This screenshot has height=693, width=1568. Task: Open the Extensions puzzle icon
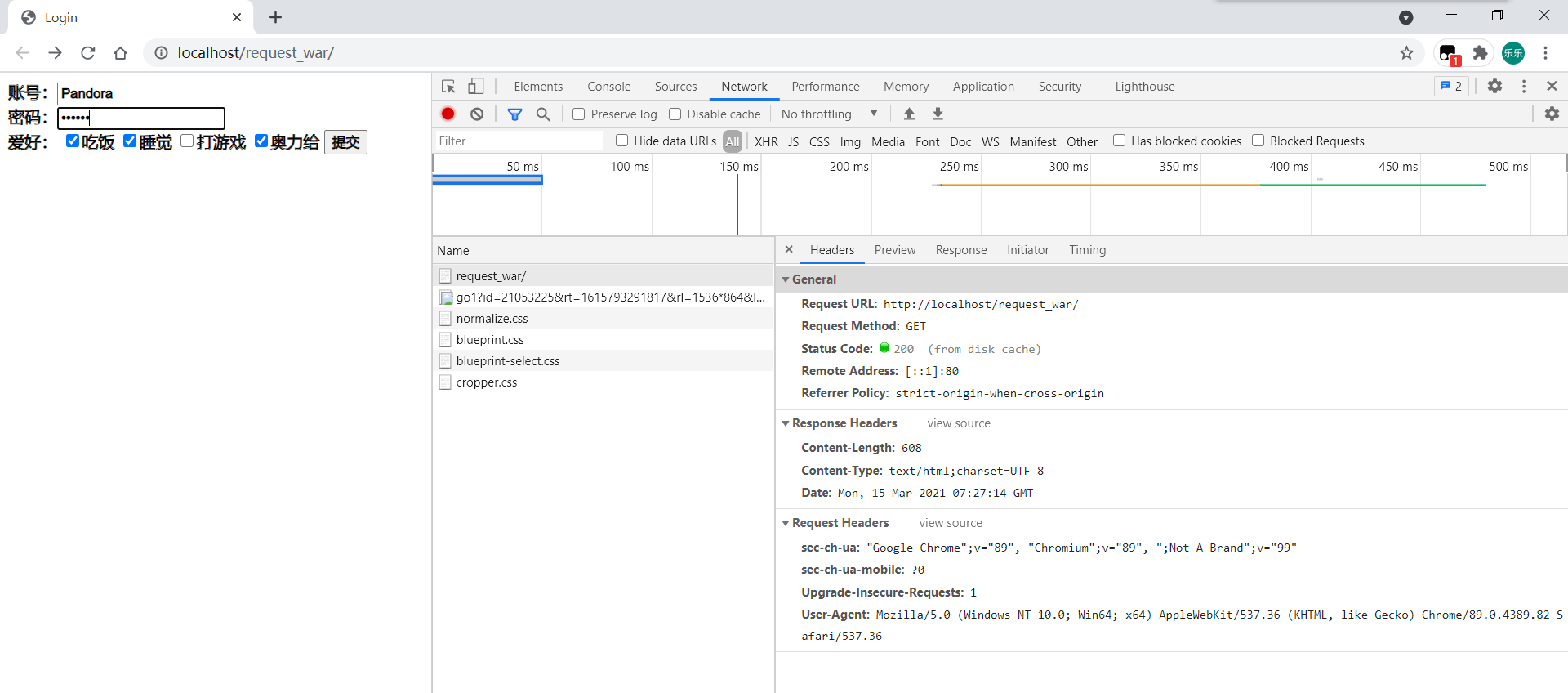pyautogui.click(x=1480, y=53)
